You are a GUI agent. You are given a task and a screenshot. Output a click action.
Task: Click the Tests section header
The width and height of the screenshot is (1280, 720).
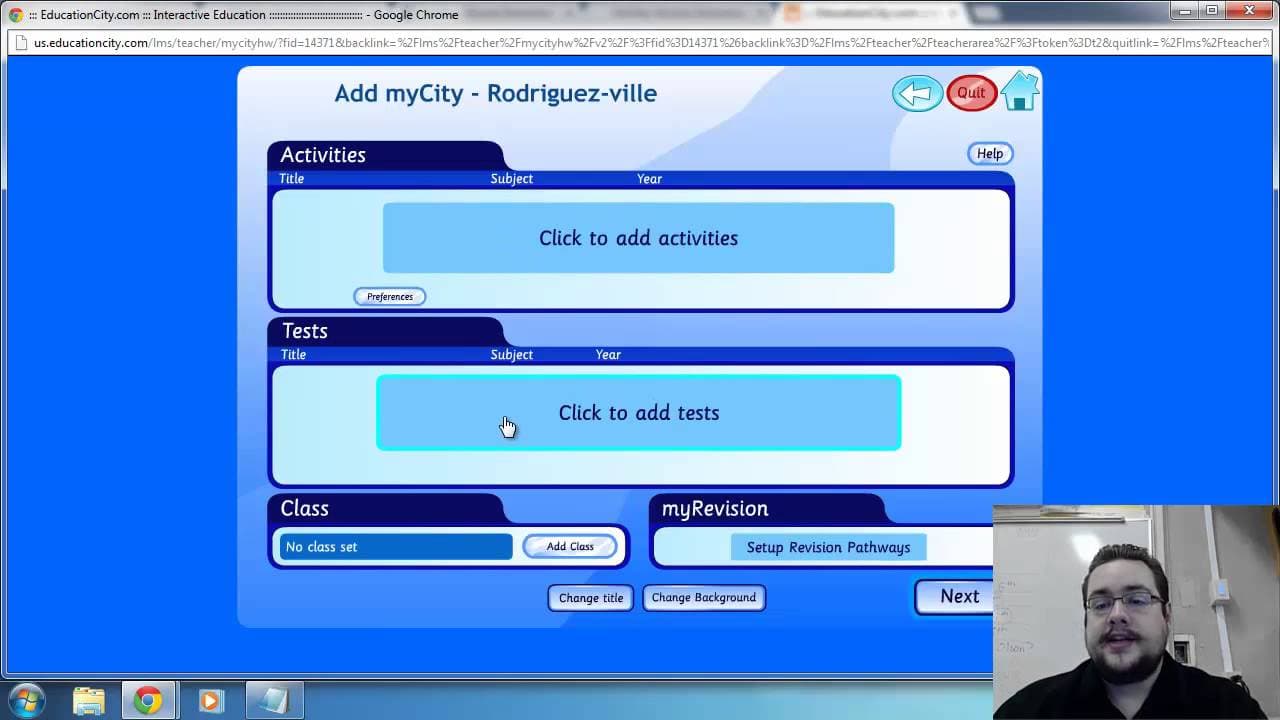305,331
